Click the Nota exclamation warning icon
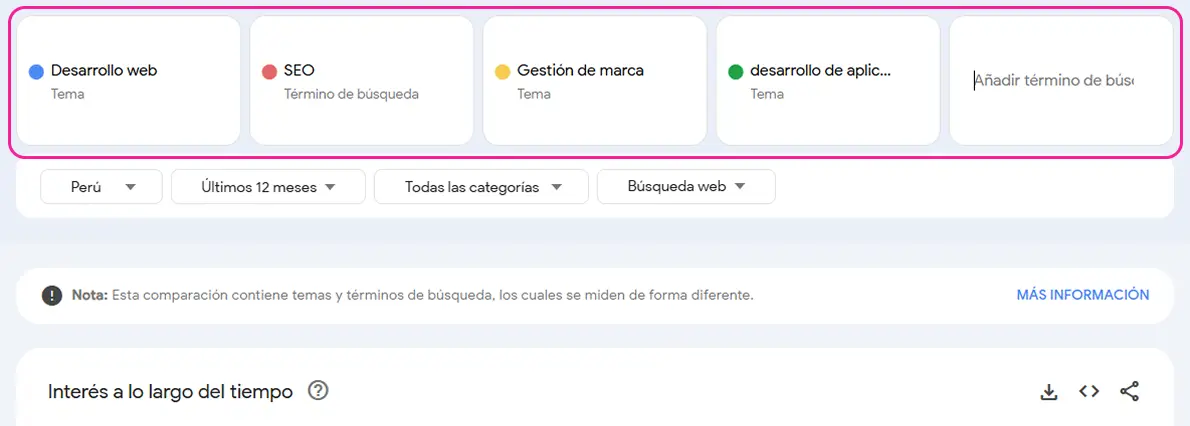Image resolution: width=1190 pixels, height=426 pixels. click(52, 295)
